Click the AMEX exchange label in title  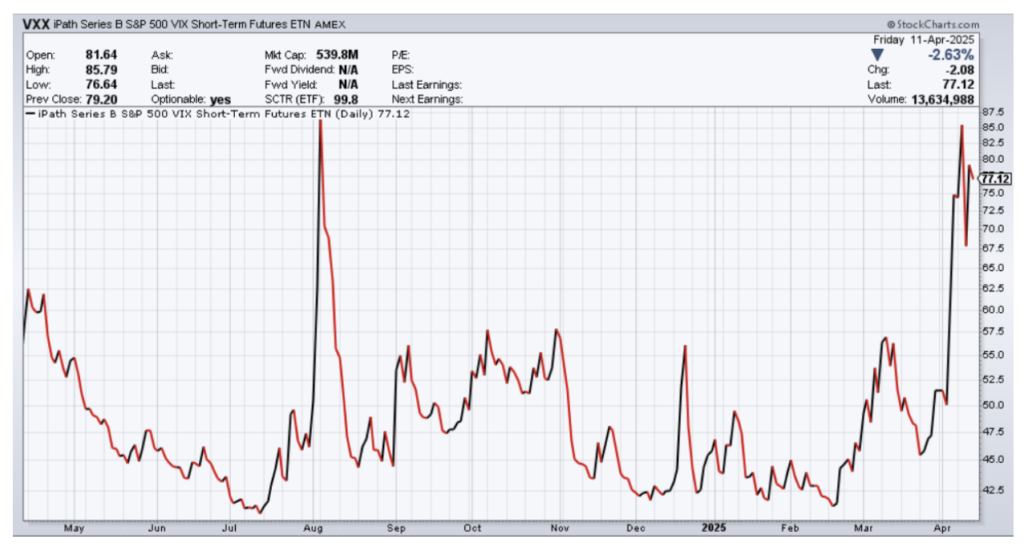coord(330,25)
